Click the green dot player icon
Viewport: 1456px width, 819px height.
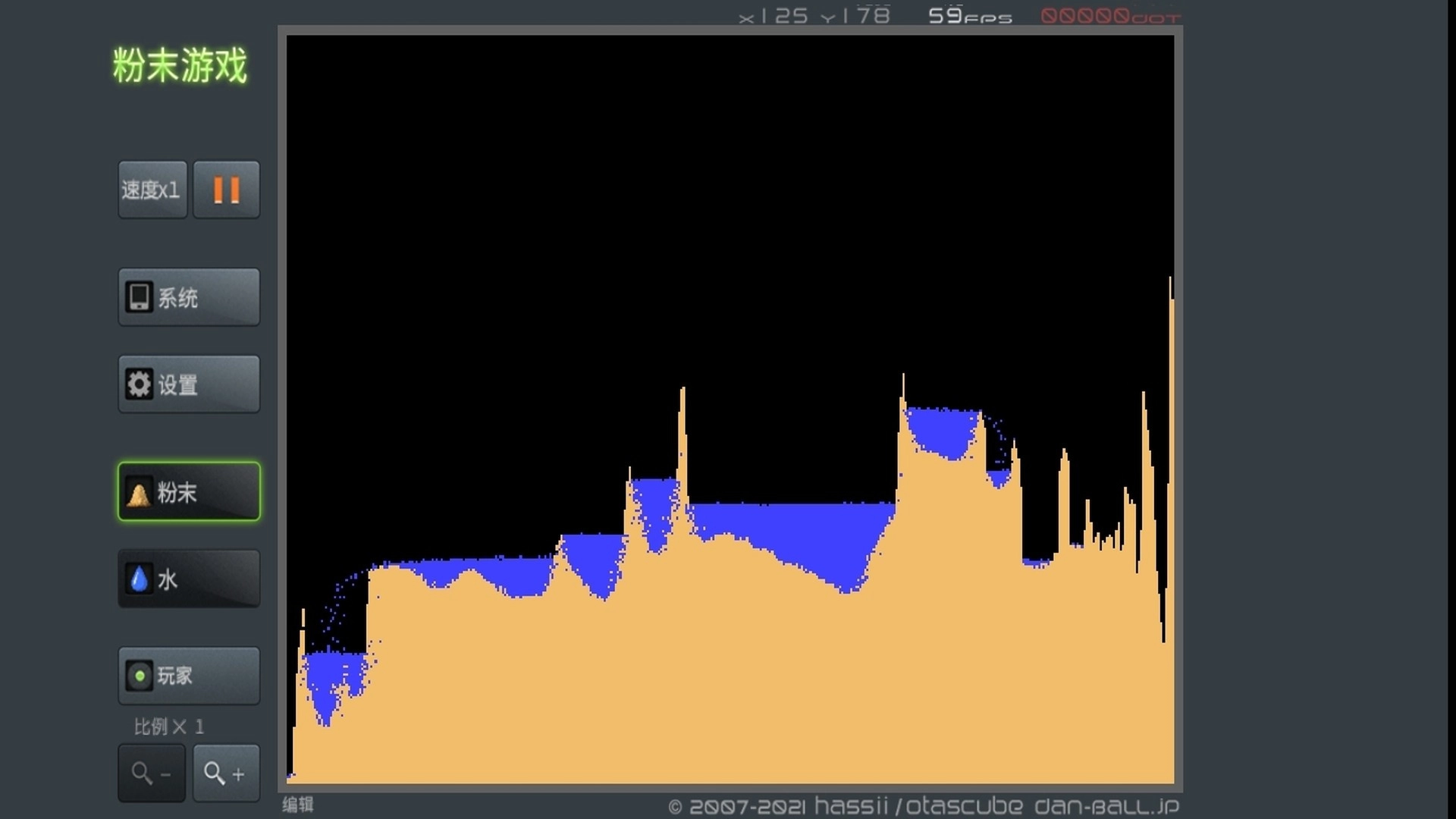click(140, 676)
